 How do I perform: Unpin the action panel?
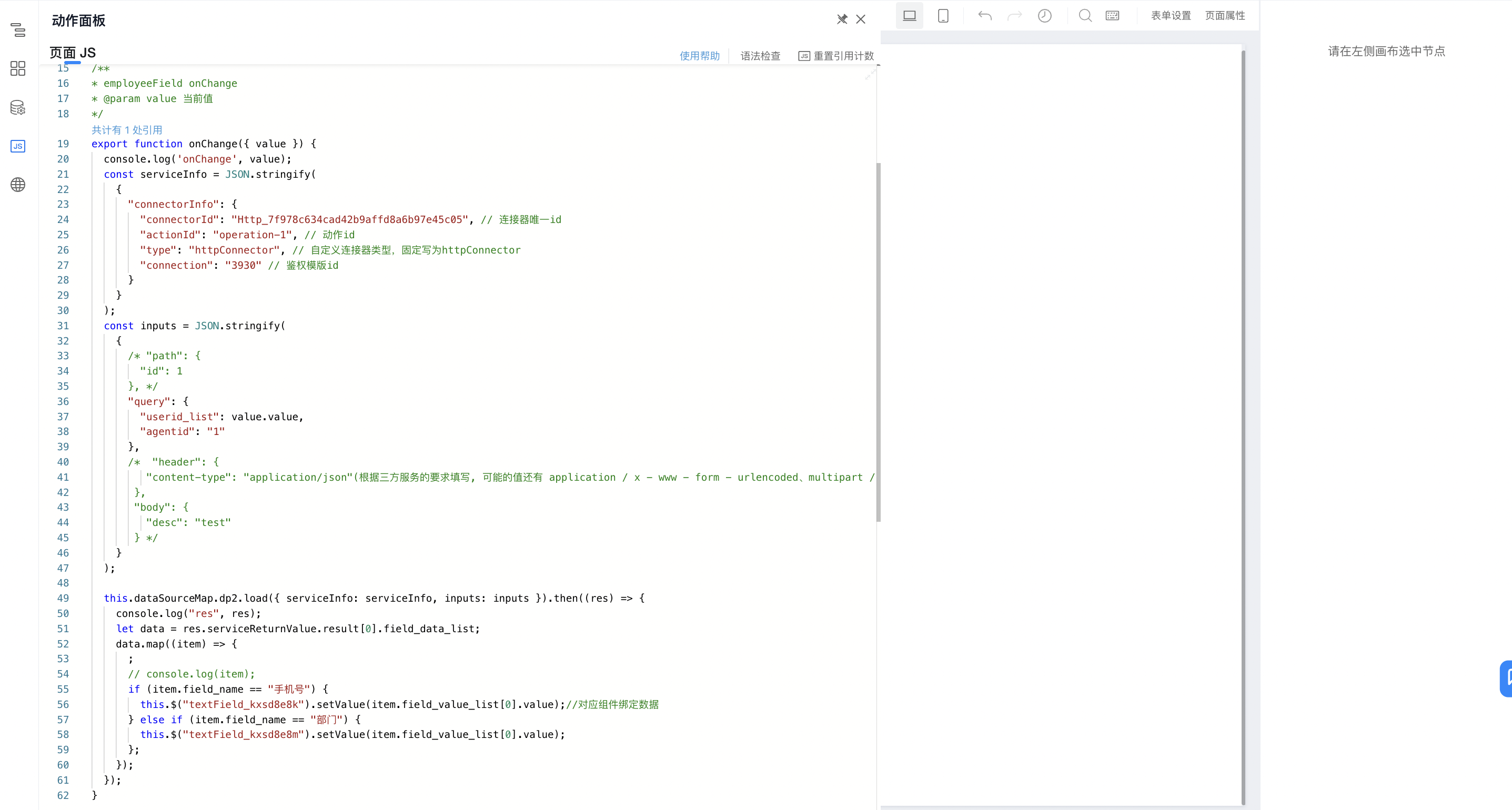coord(842,19)
